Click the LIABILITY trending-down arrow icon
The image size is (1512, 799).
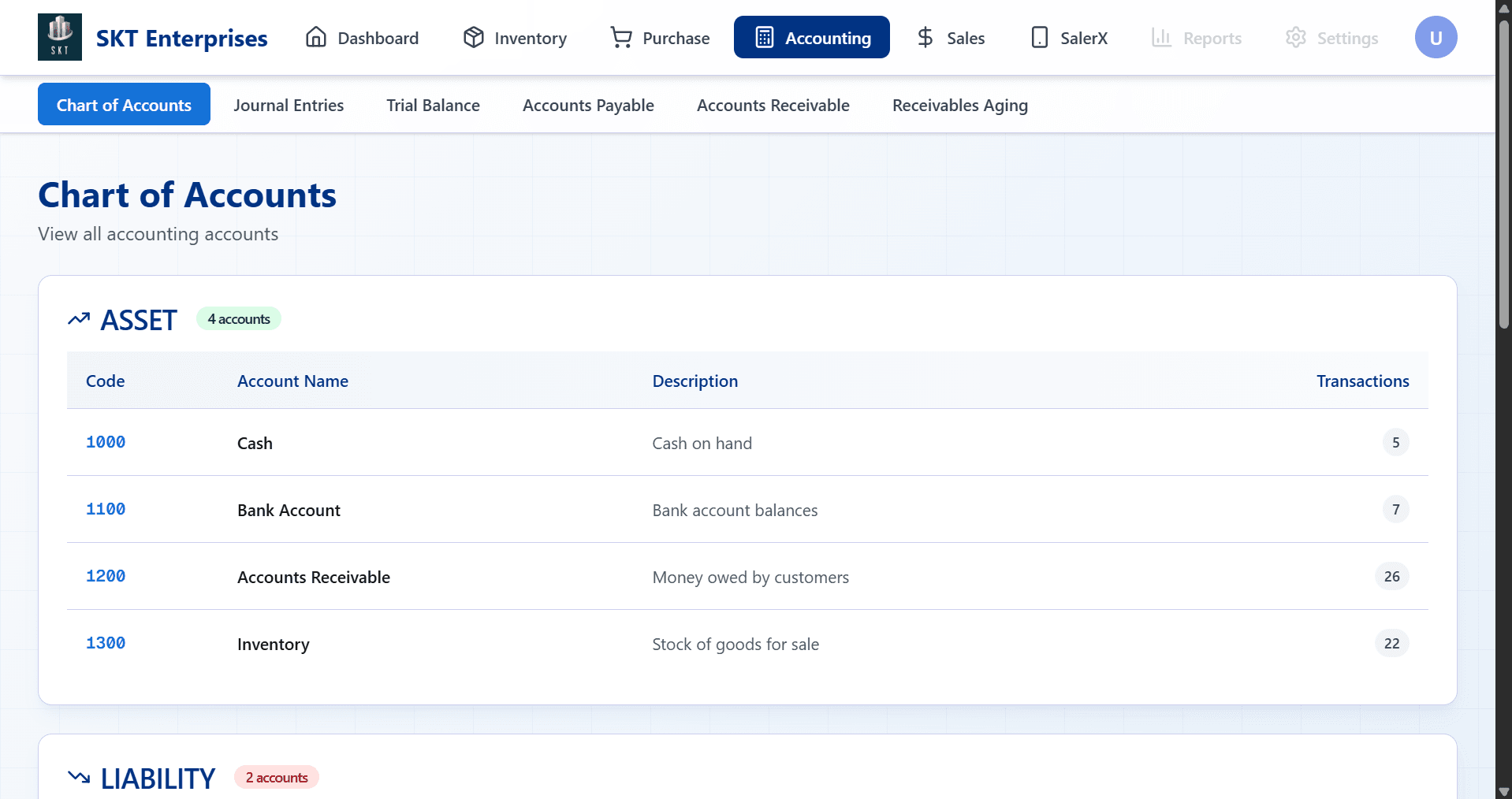coord(79,778)
